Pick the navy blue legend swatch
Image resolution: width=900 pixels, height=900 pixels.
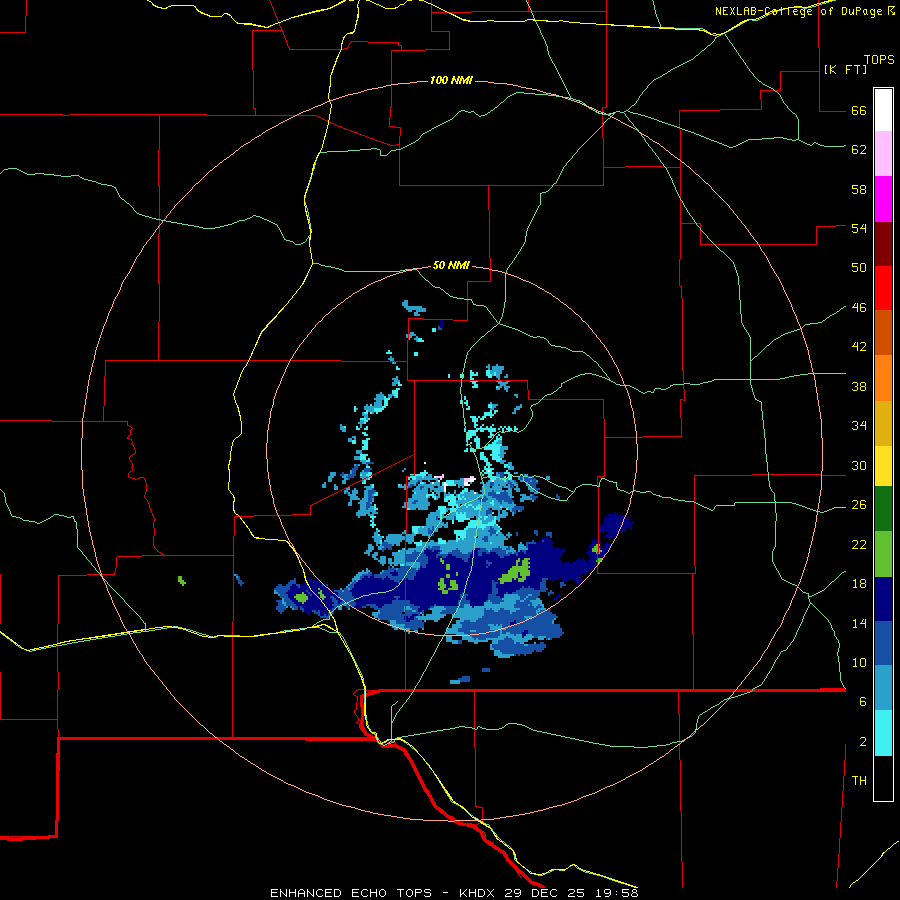point(883,599)
